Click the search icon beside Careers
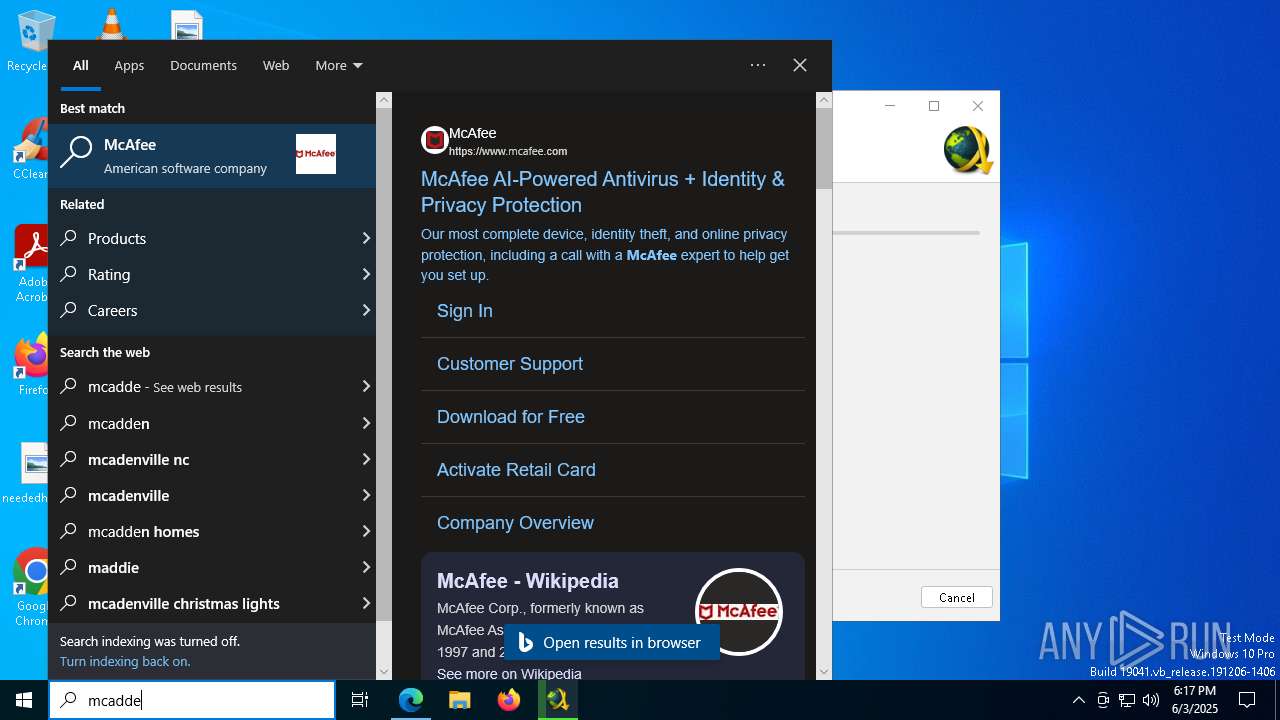 click(69, 310)
